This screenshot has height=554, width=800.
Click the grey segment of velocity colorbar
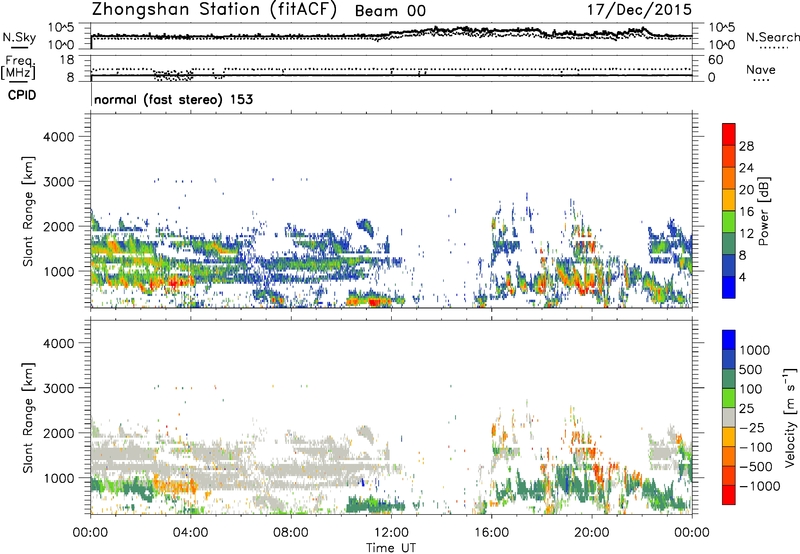pyautogui.click(x=729, y=418)
